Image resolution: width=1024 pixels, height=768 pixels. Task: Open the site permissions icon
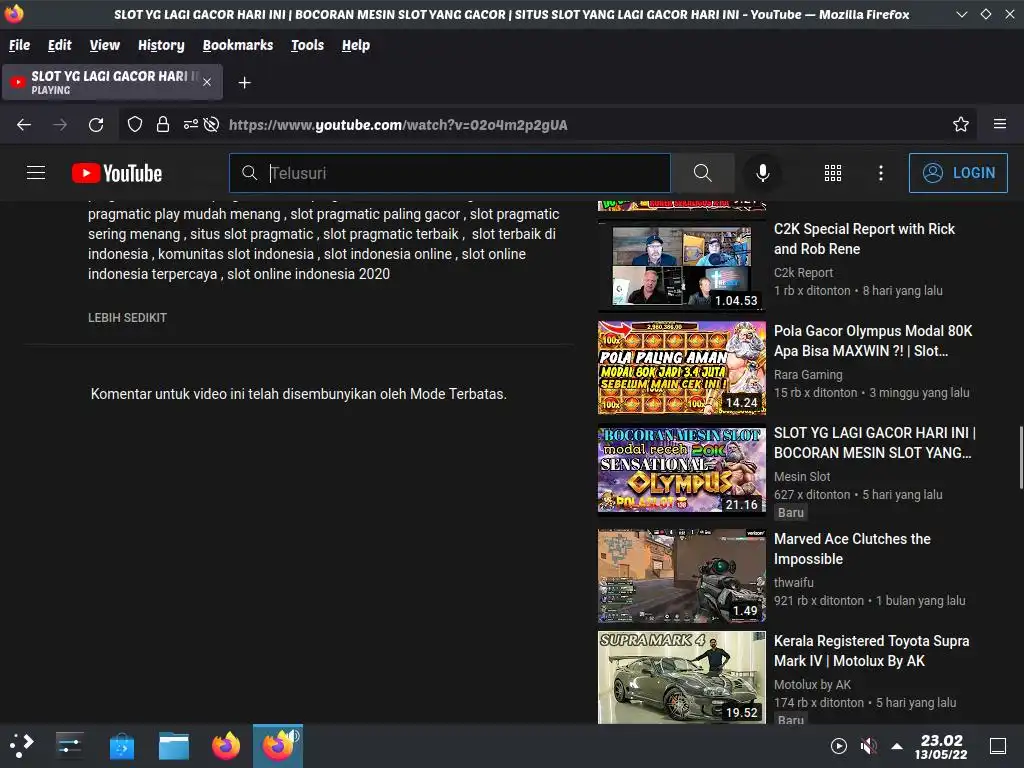(x=191, y=124)
